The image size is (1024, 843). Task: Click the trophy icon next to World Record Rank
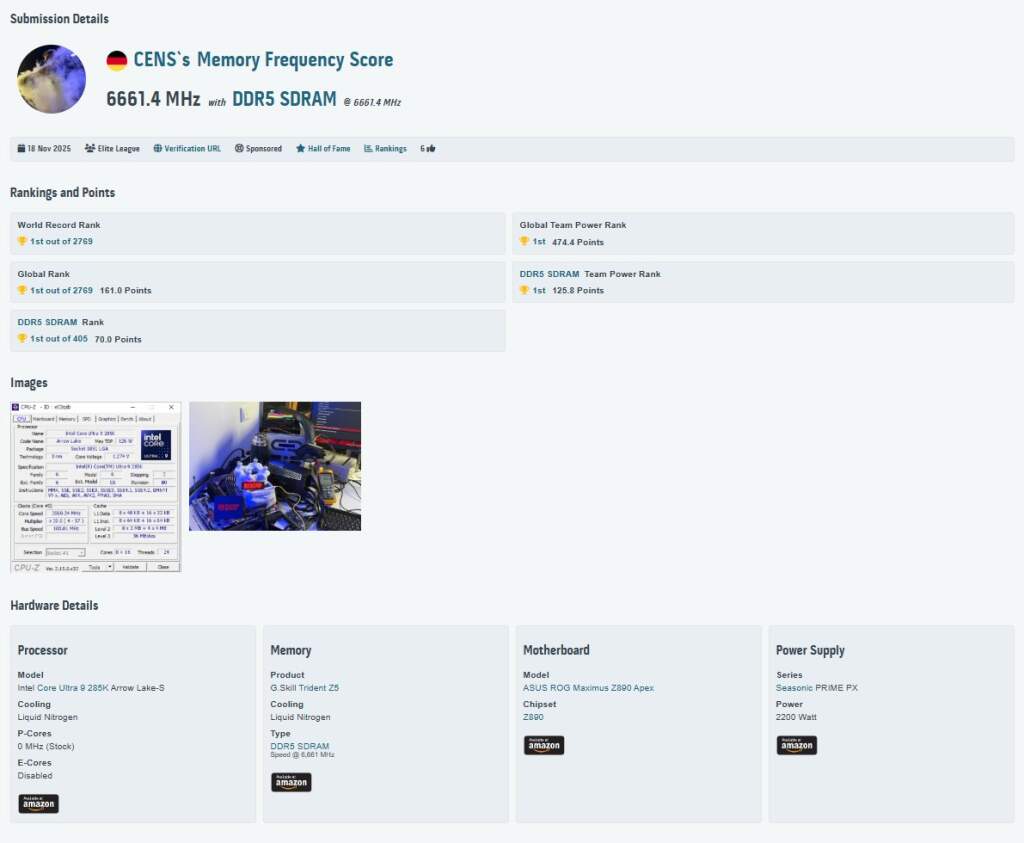(x=21, y=242)
